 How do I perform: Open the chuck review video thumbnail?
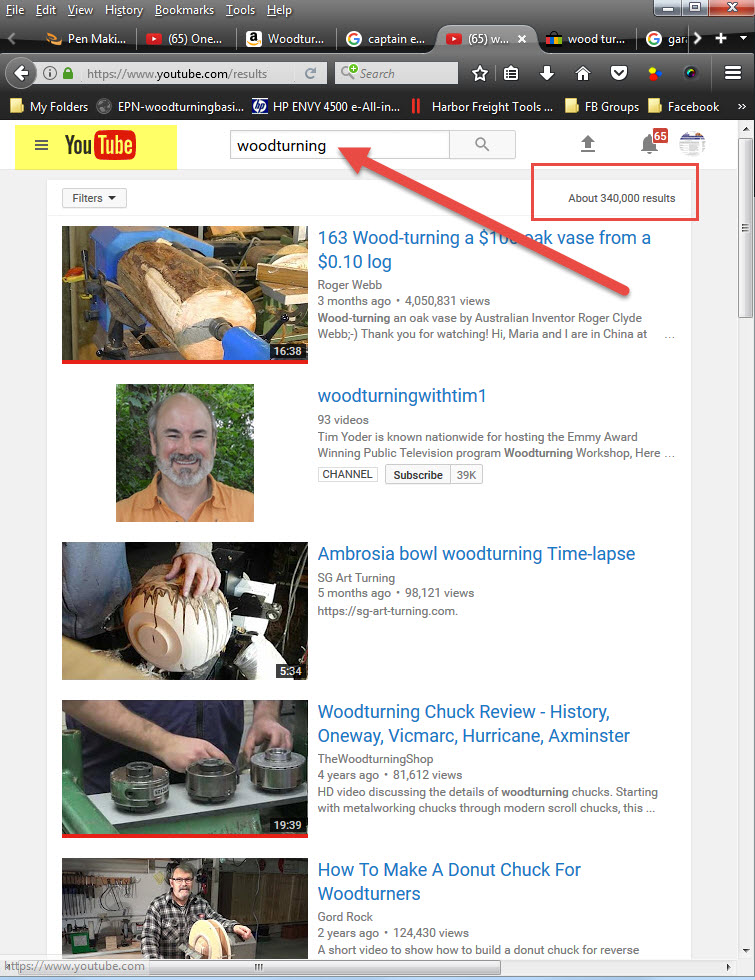[x=185, y=768]
